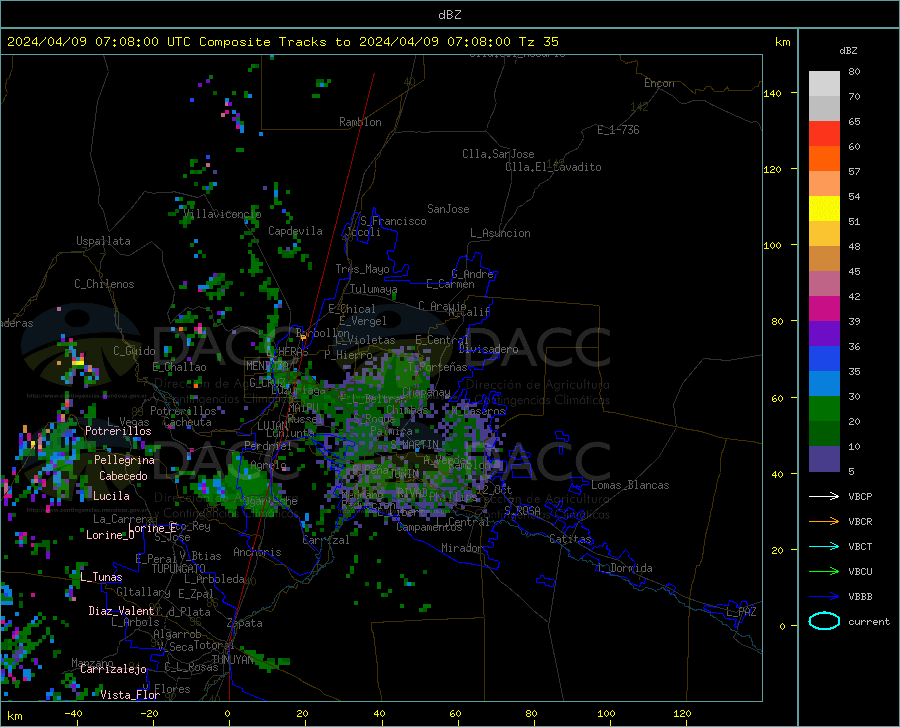The height and width of the screenshot is (727, 900).
Task: Click the magenta 39 dBZ color swatch
Action: click(824, 309)
